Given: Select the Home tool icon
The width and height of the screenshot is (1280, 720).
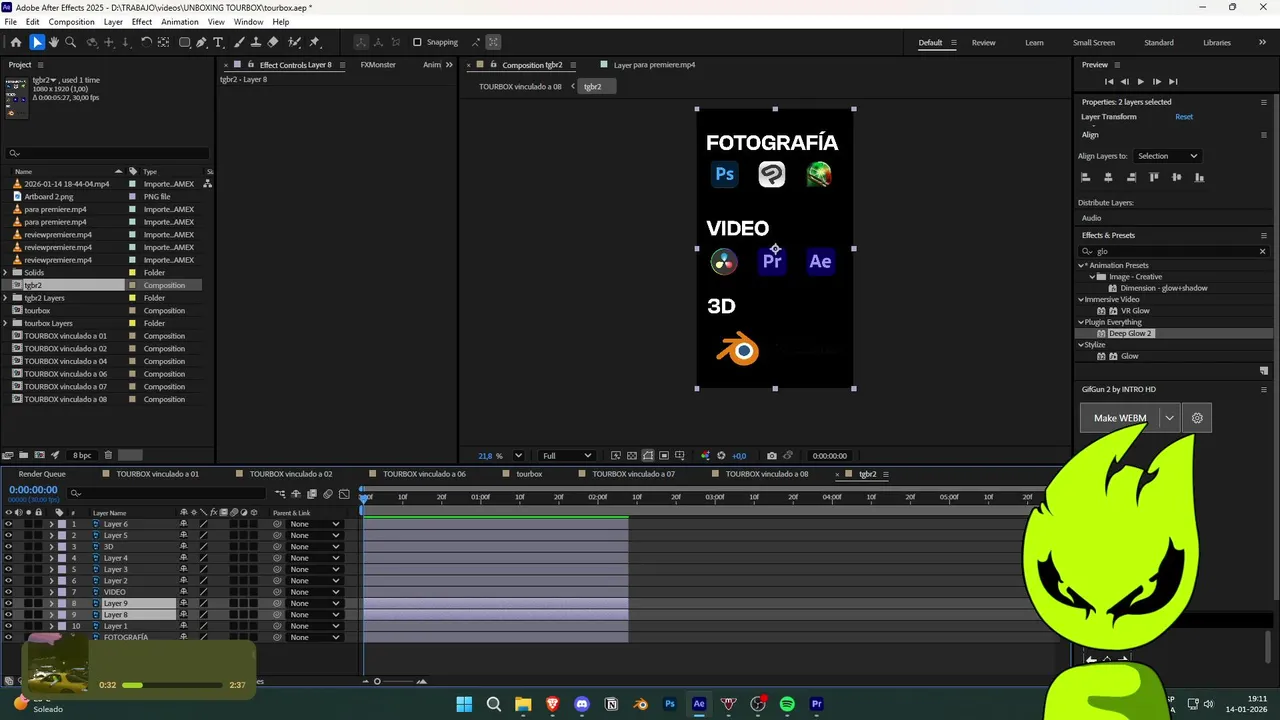Looking at the screenshot, I should 16,42.
